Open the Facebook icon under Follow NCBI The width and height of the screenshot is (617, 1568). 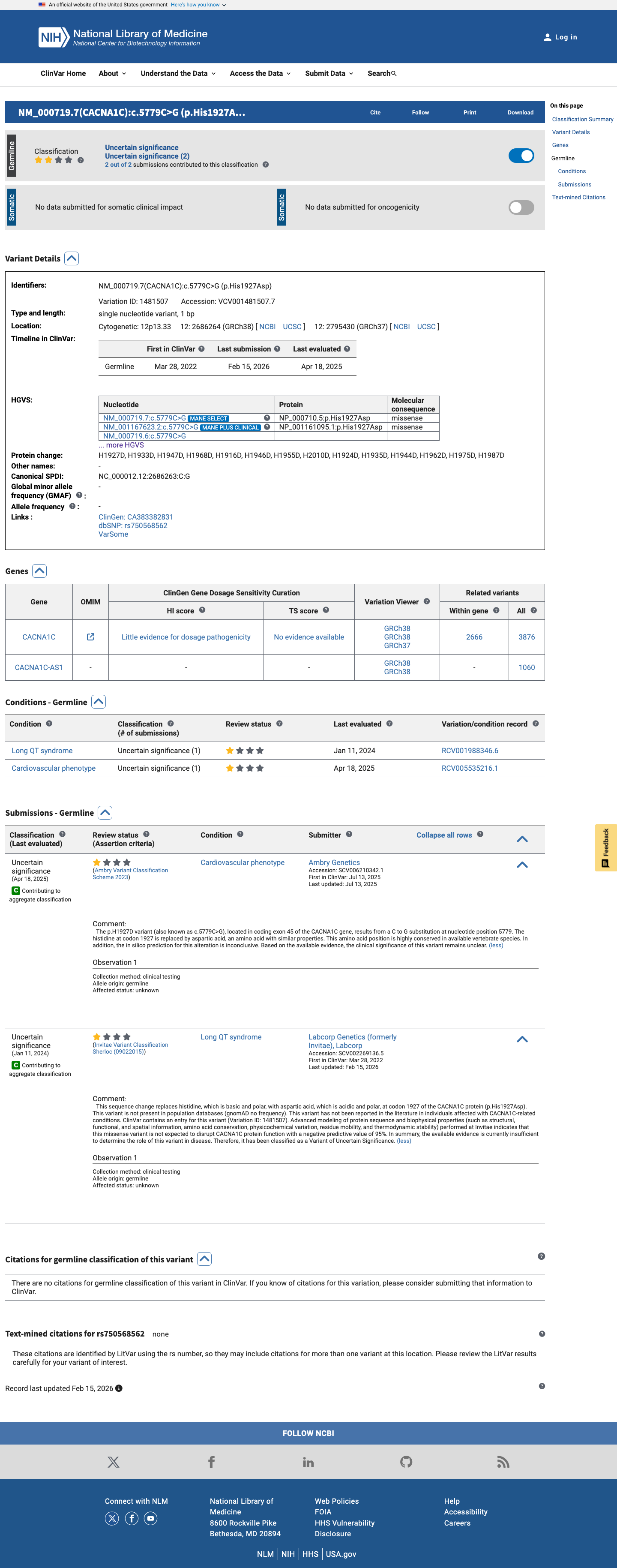[211, 1462]
